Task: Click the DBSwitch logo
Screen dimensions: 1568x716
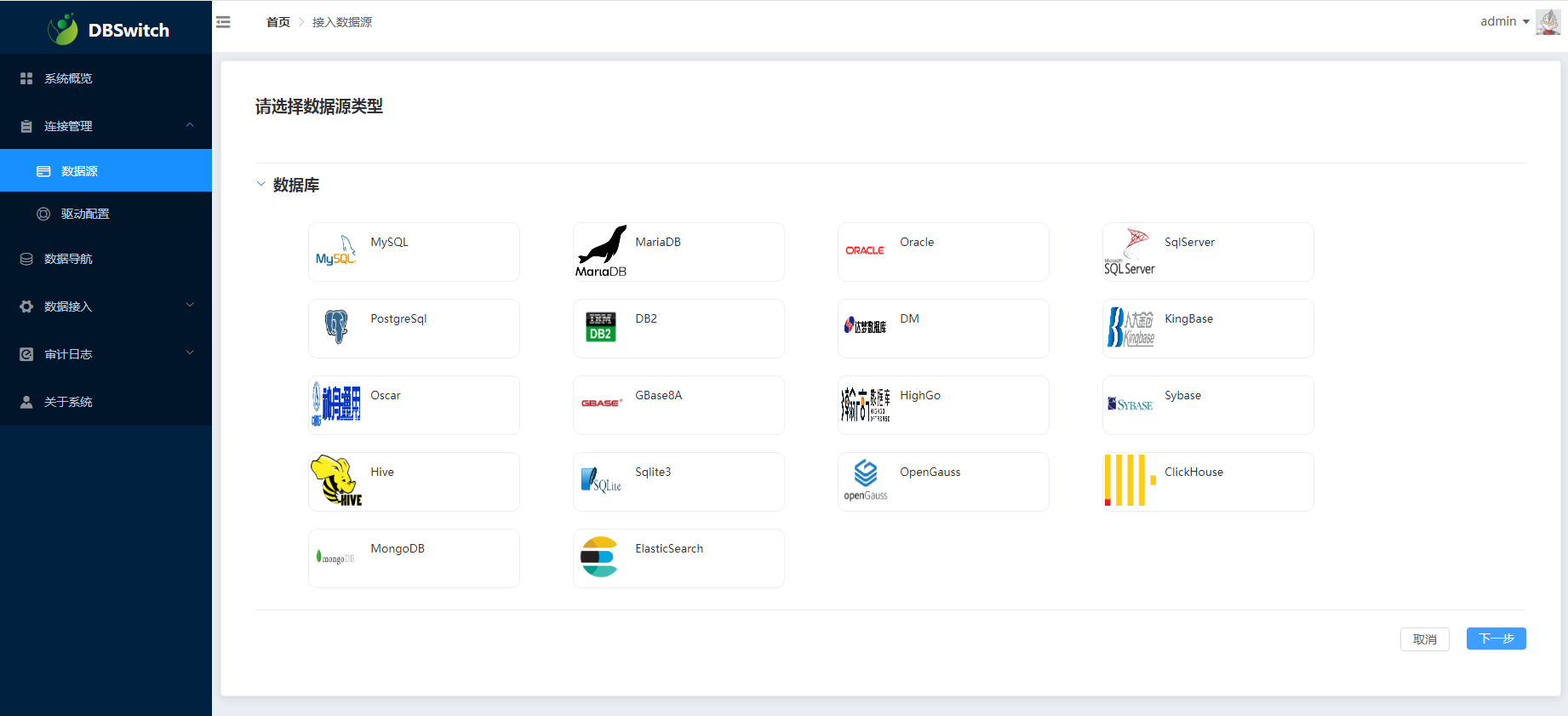Action: click(108, 30)
